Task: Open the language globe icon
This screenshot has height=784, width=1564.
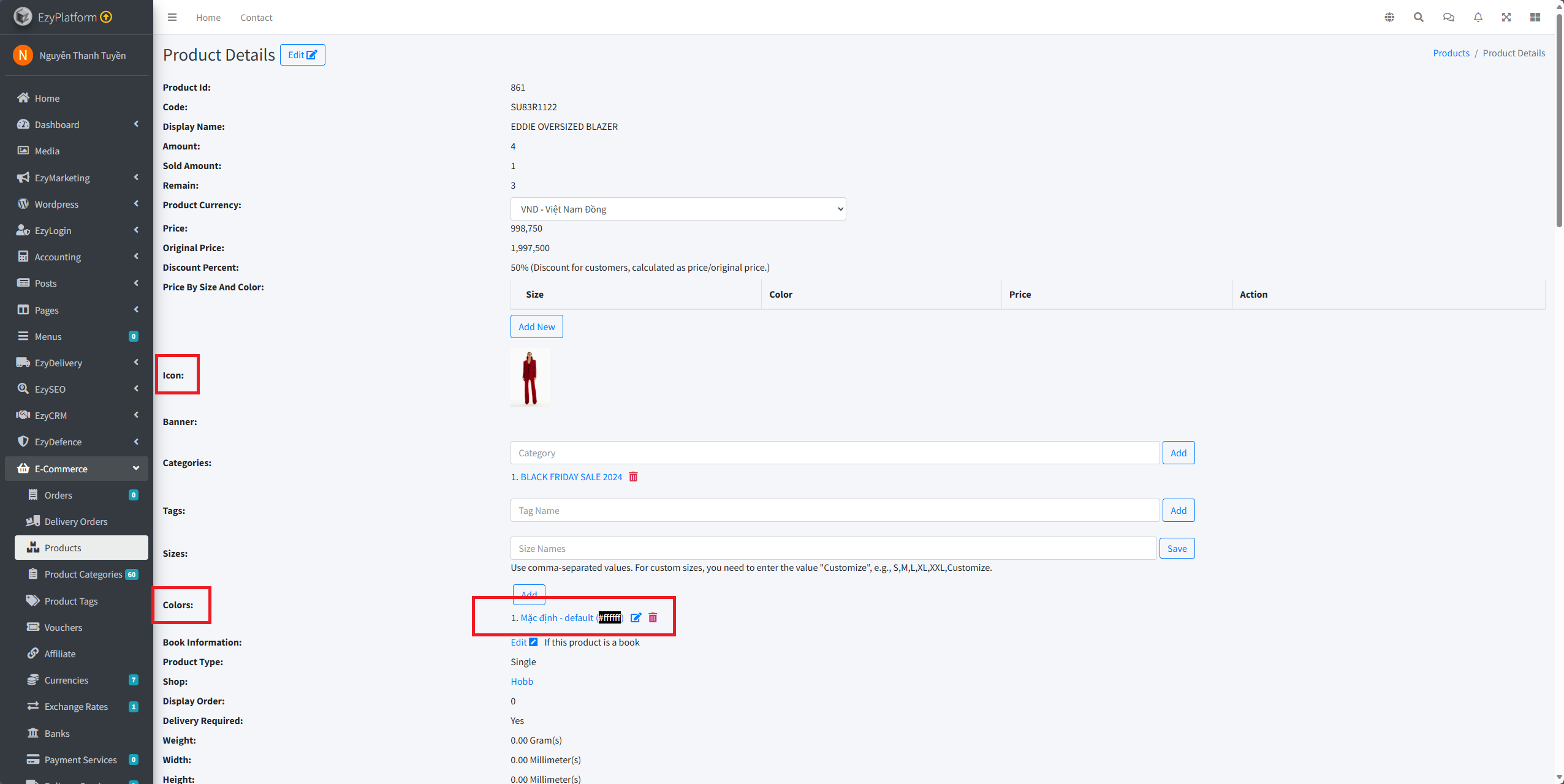Action: (x=1389, y=17)
